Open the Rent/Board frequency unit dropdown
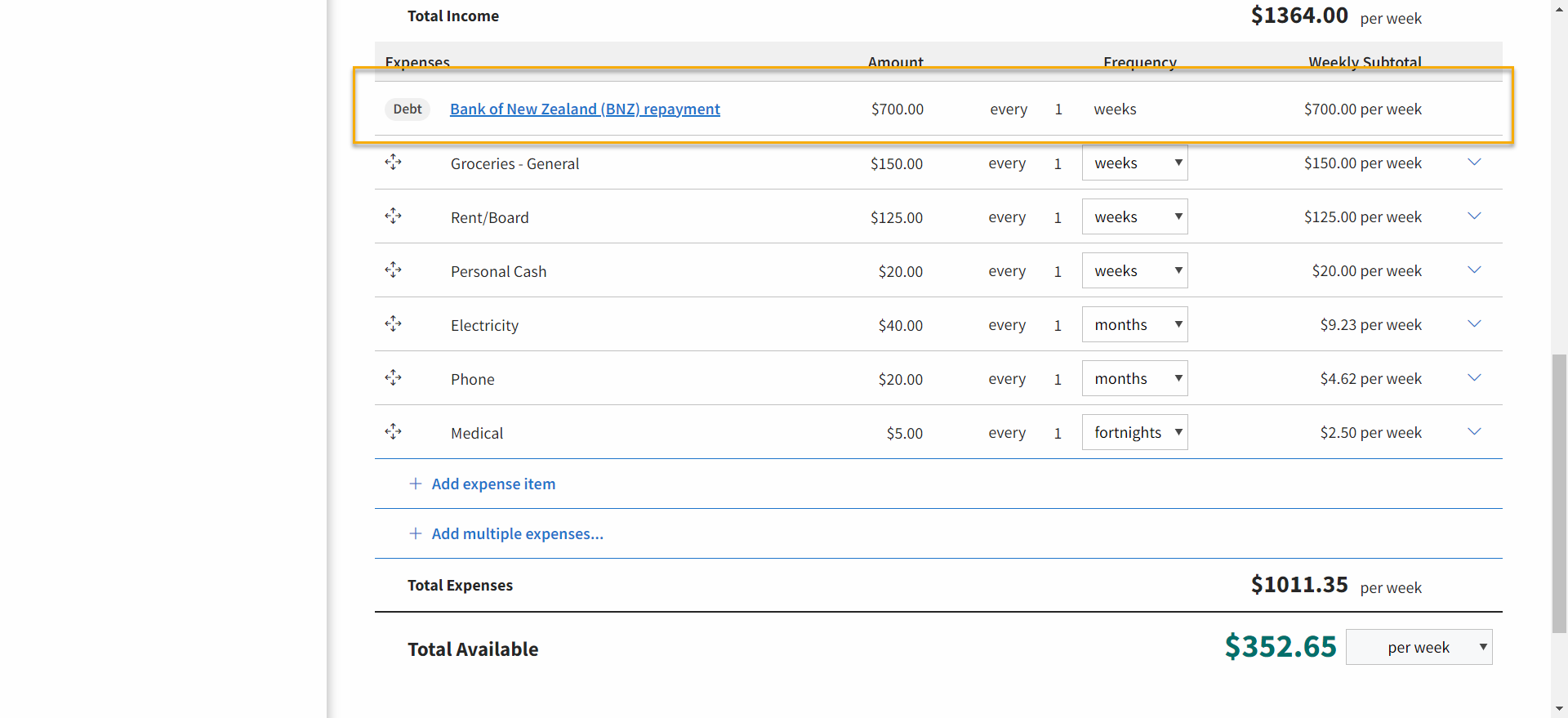This screenshot has height=718, width=1568. coord(1135,216)
